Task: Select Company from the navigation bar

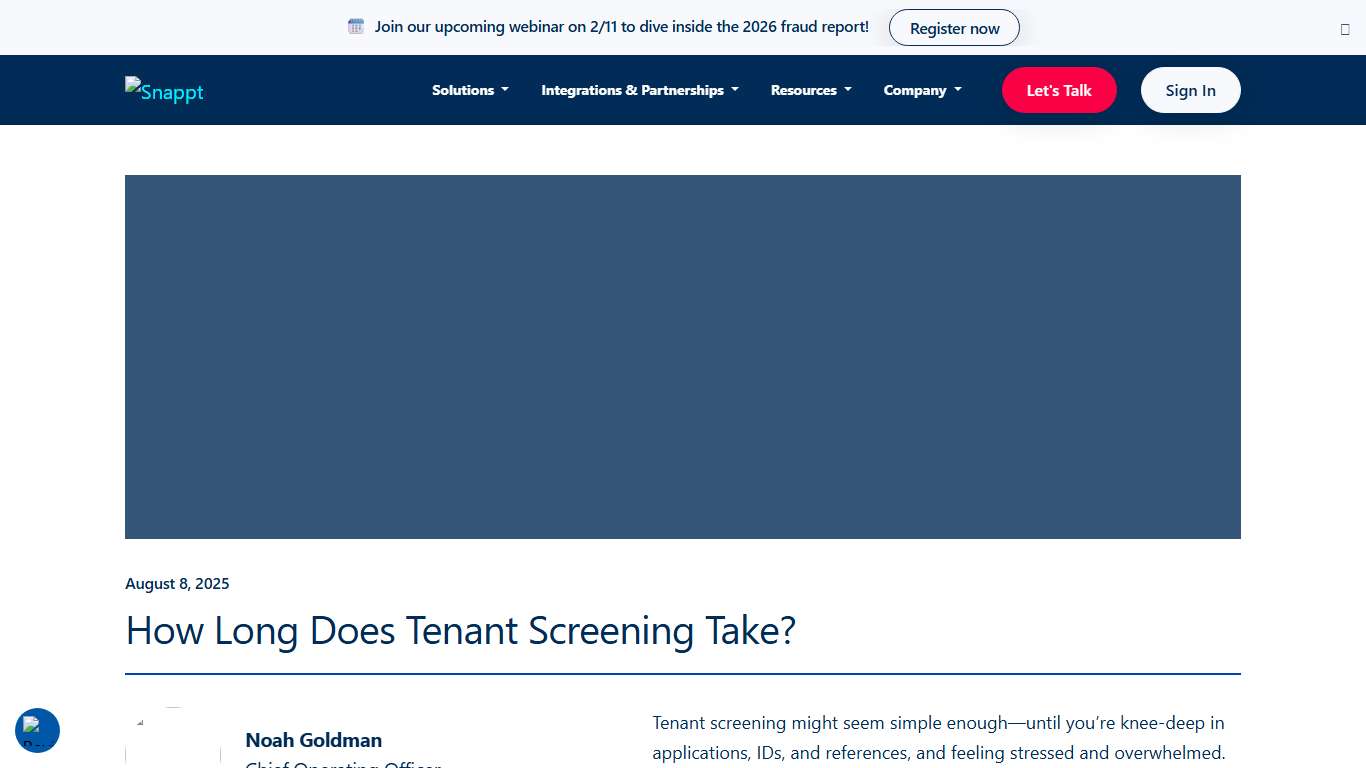Action: [x=915, y=90]
